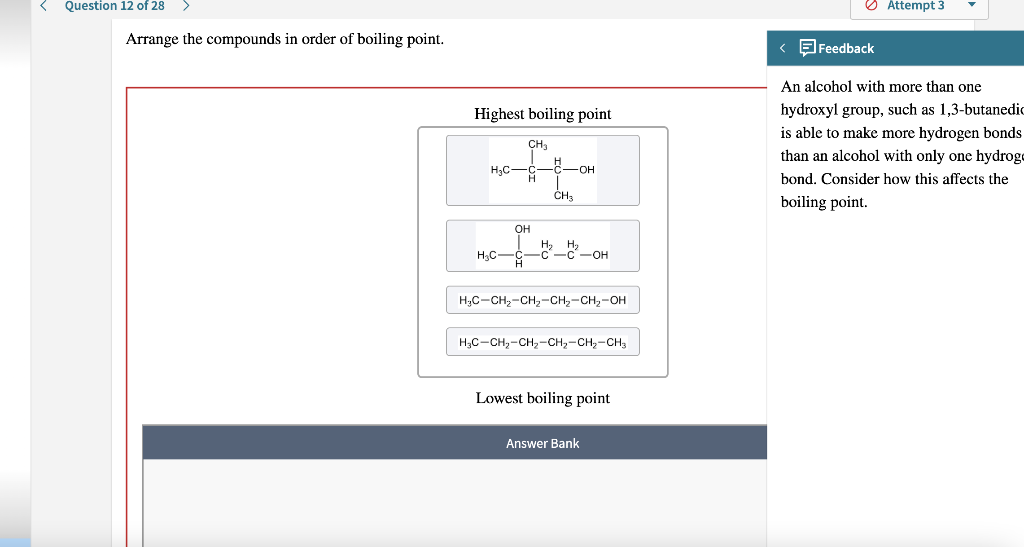This screenshot has height=547, width=1024.
Task: Click the empty Answer Bank drop area
Action: (x=455, y=503)
